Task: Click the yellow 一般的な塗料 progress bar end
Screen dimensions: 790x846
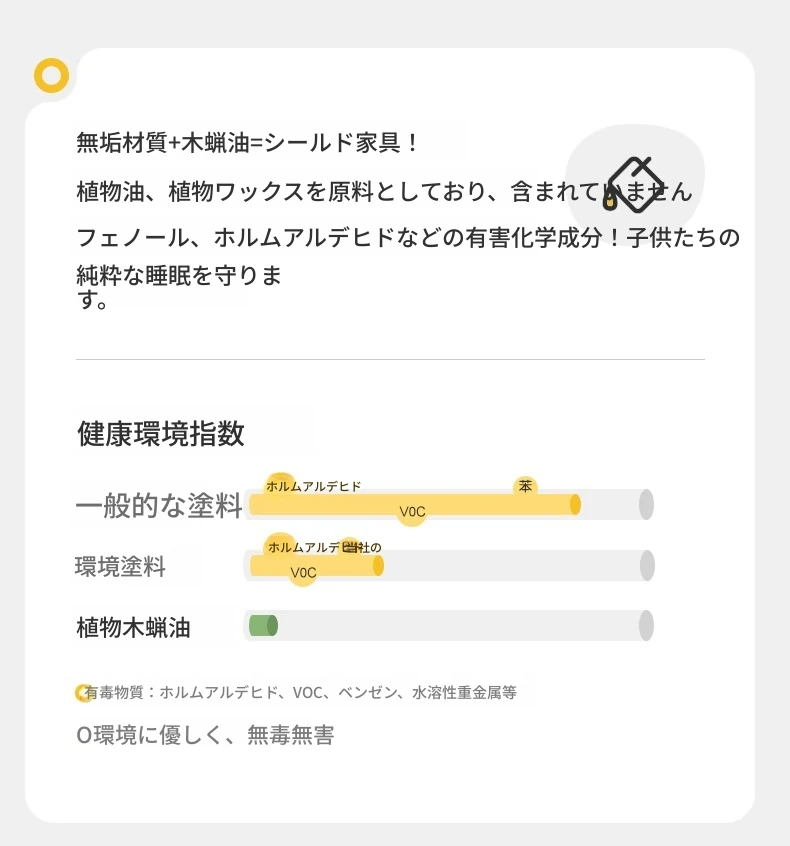Action: point(575,504)
